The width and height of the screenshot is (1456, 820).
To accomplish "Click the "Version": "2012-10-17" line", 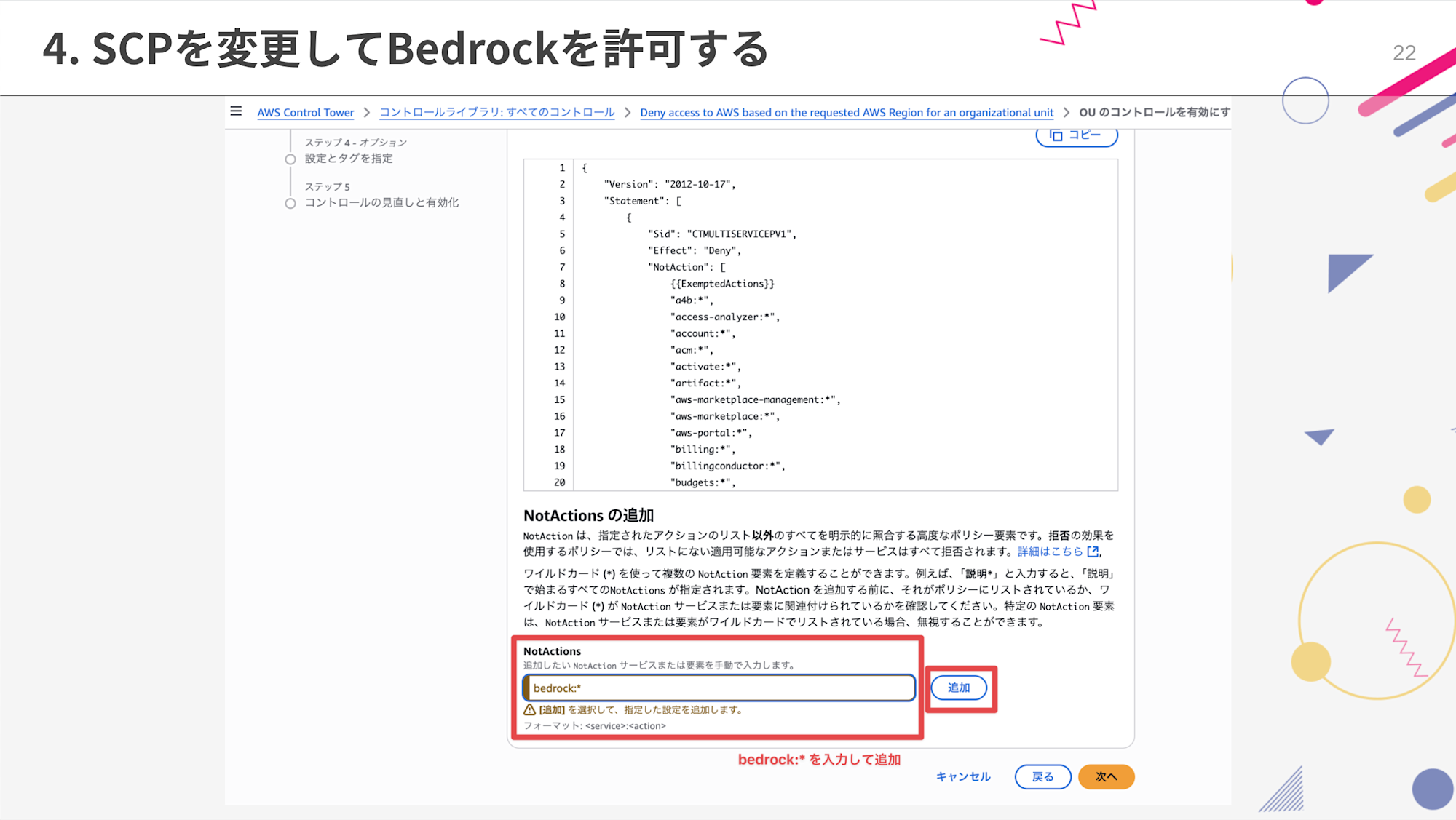I will pos(670,184).
